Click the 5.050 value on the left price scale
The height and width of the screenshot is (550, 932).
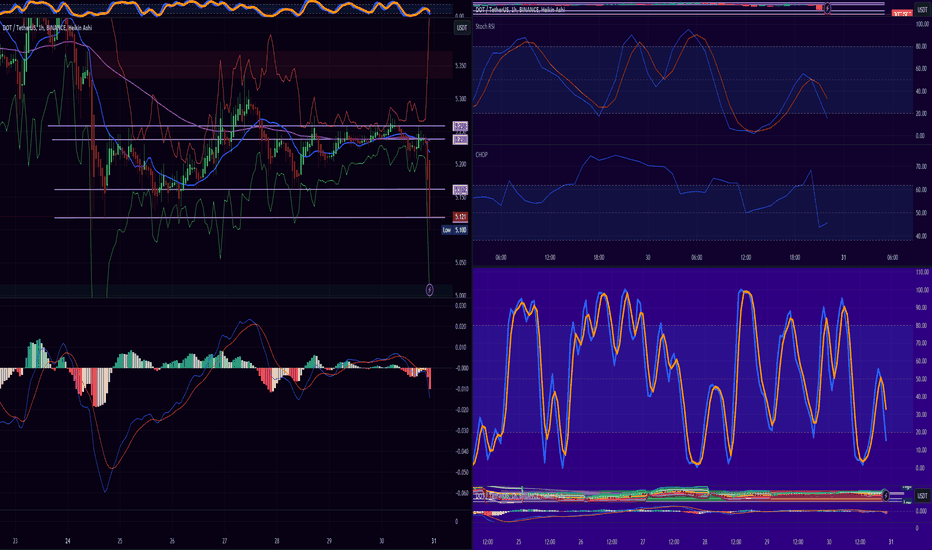461,262
